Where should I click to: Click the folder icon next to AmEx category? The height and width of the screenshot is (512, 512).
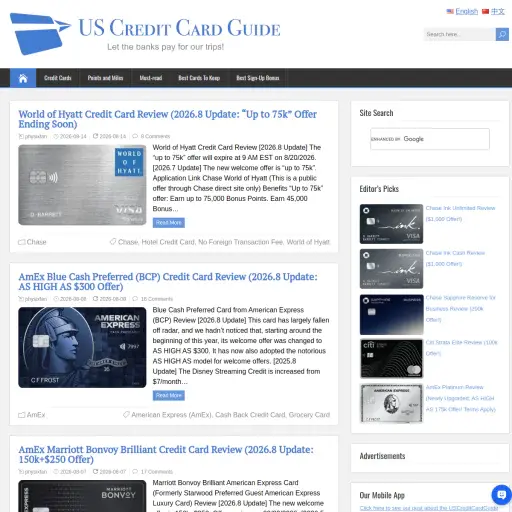click(x=22, y=415)
